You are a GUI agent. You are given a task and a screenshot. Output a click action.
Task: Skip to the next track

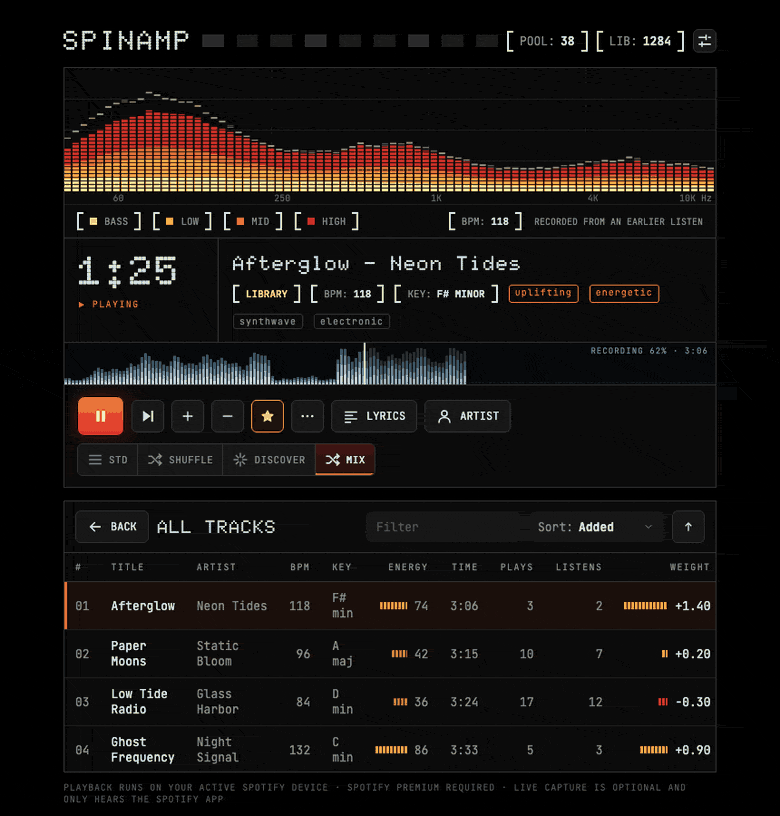point(148,416)
